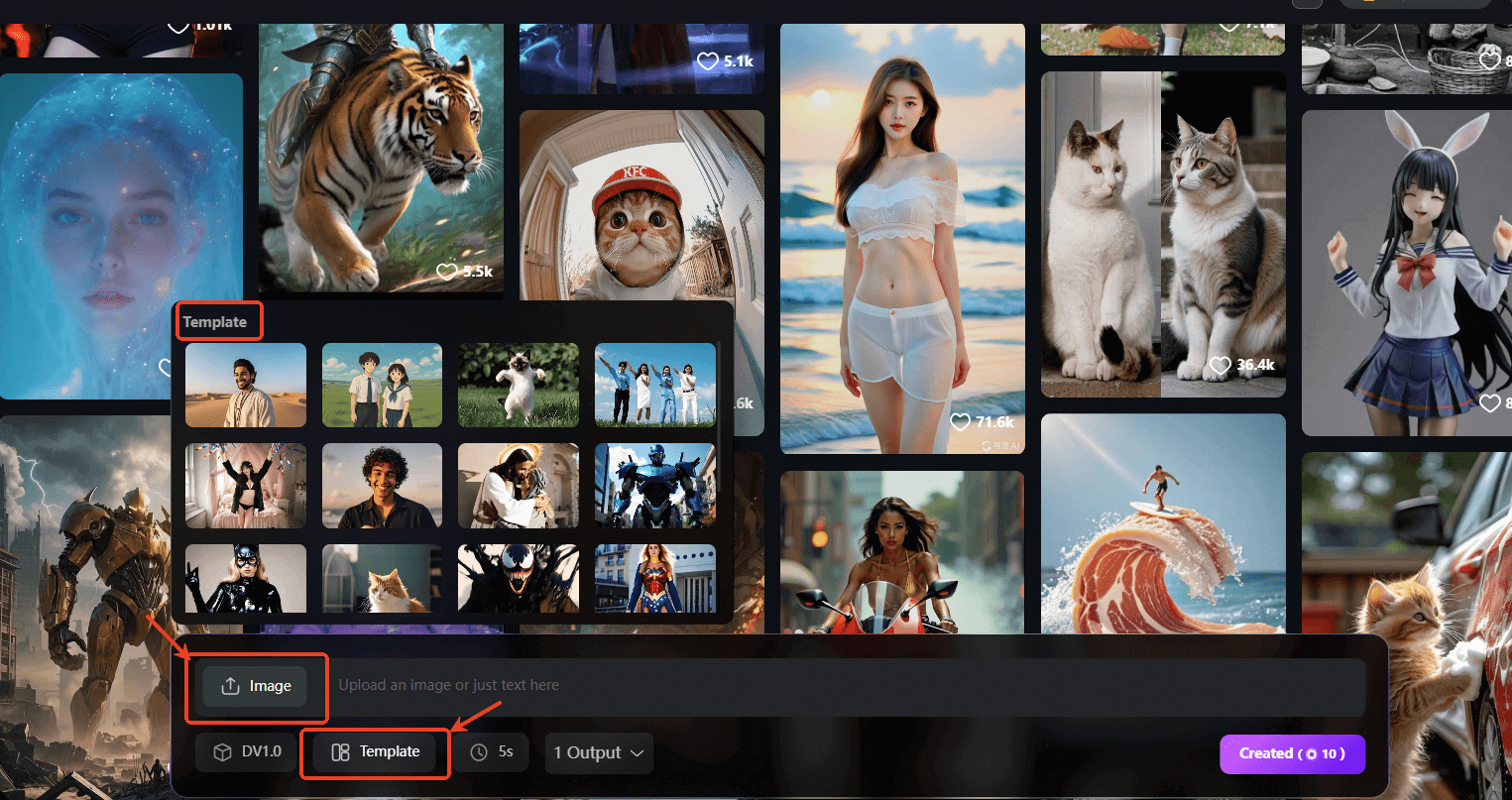This screenshot has height=800, width=1512.
Task: Click the cube icon beside DV1.0
Action: click(x=223, y=752)
